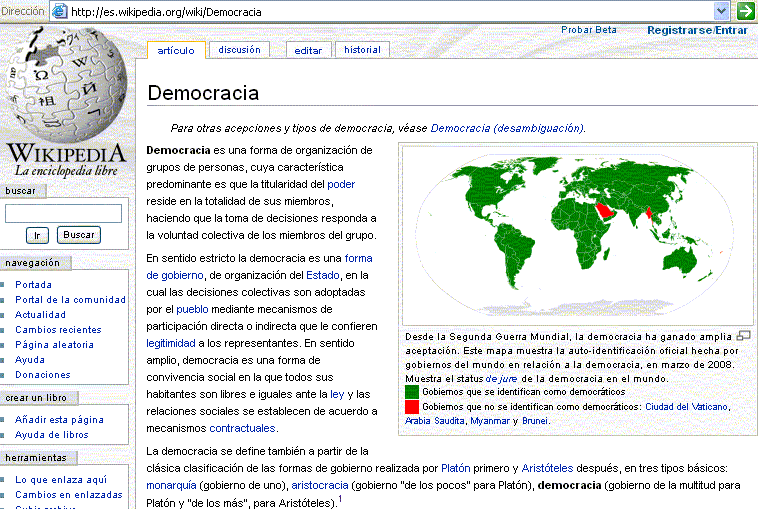
Task: Open Ayuda de libros link
Action: 52,435
